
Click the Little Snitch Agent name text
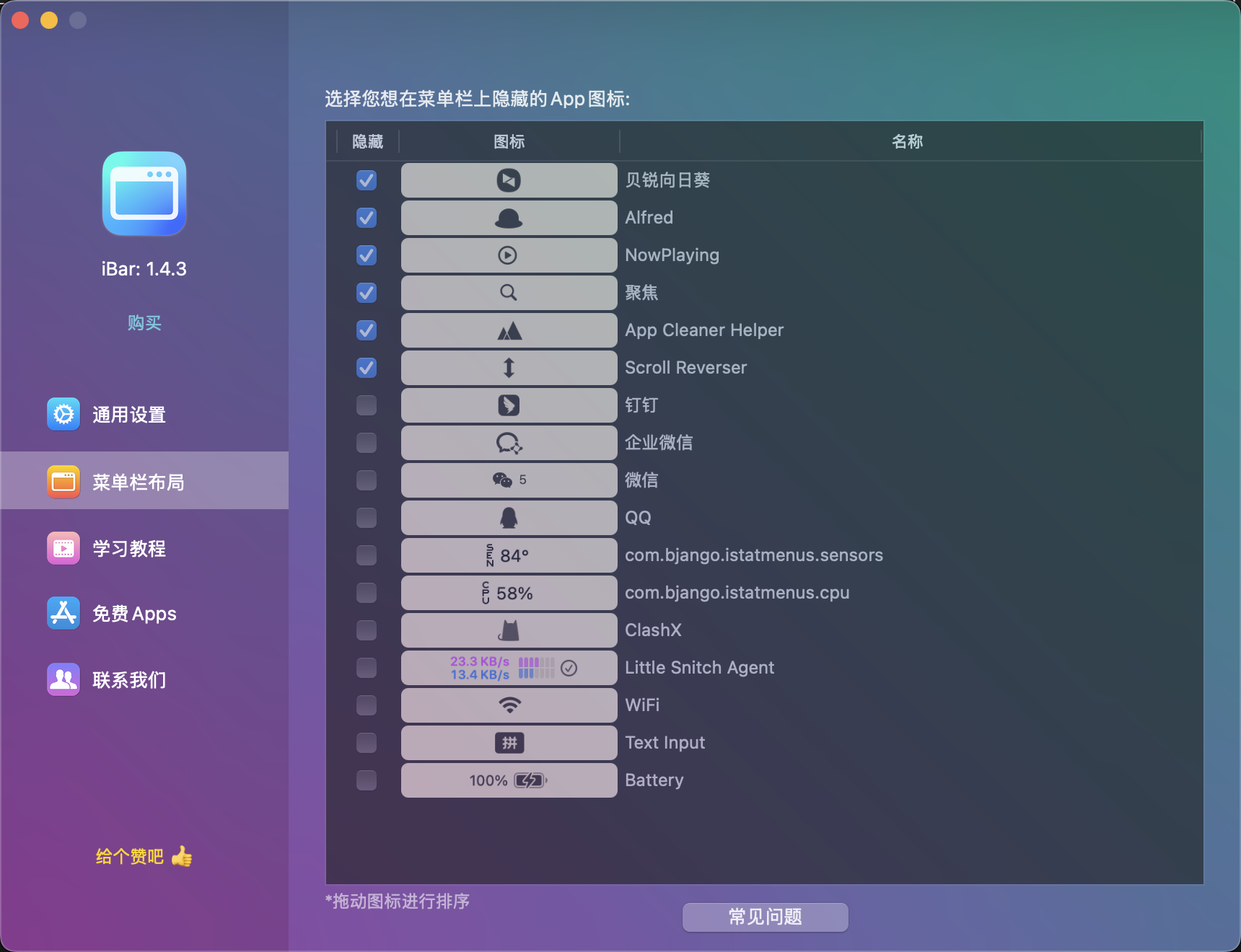coord(699,668)
